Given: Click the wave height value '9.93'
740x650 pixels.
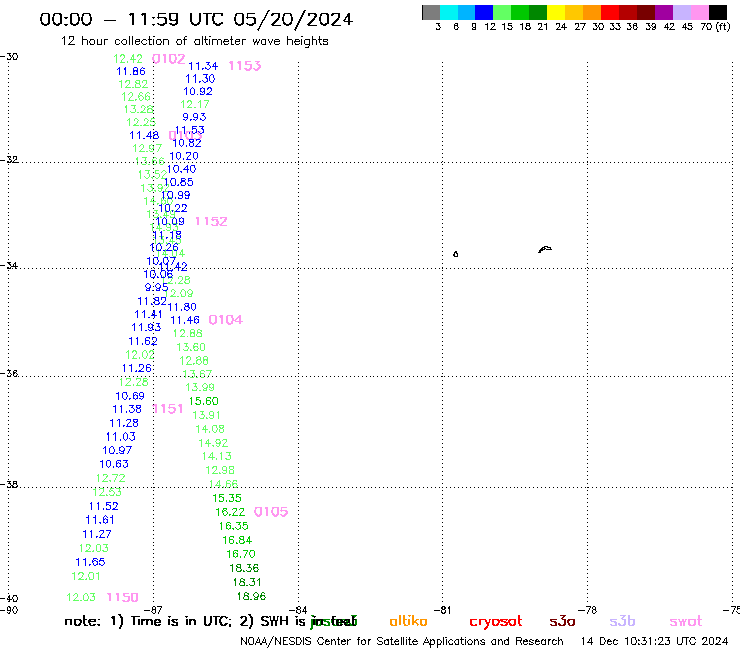Looking at the screenshot, I should 194,117.
